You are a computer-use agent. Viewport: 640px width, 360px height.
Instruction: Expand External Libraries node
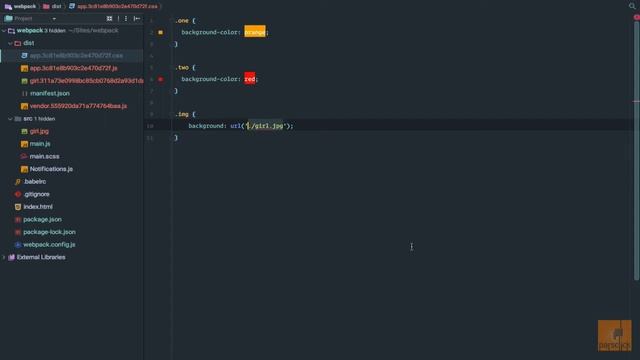point(4,257)
